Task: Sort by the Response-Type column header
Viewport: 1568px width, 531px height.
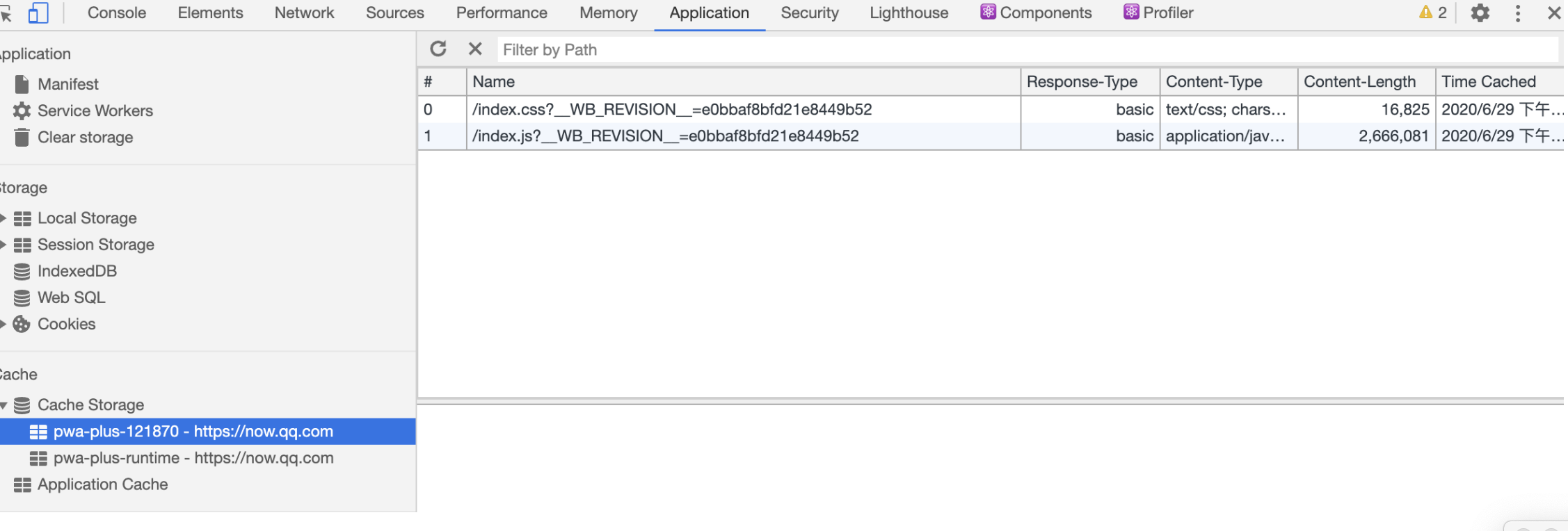Action: [1090, 81]
